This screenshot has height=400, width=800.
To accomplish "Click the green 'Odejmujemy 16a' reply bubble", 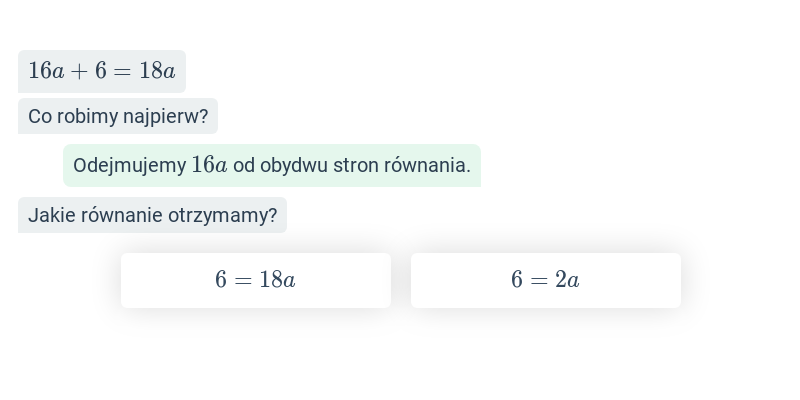I will click(272, 165).
